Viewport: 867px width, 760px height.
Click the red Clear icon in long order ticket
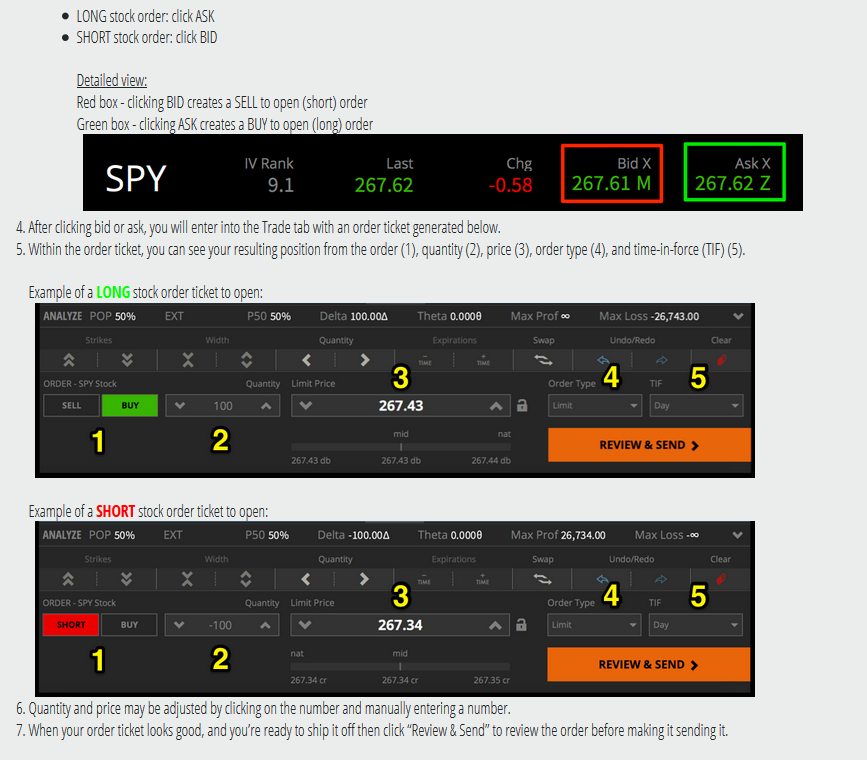coord(721,361)
